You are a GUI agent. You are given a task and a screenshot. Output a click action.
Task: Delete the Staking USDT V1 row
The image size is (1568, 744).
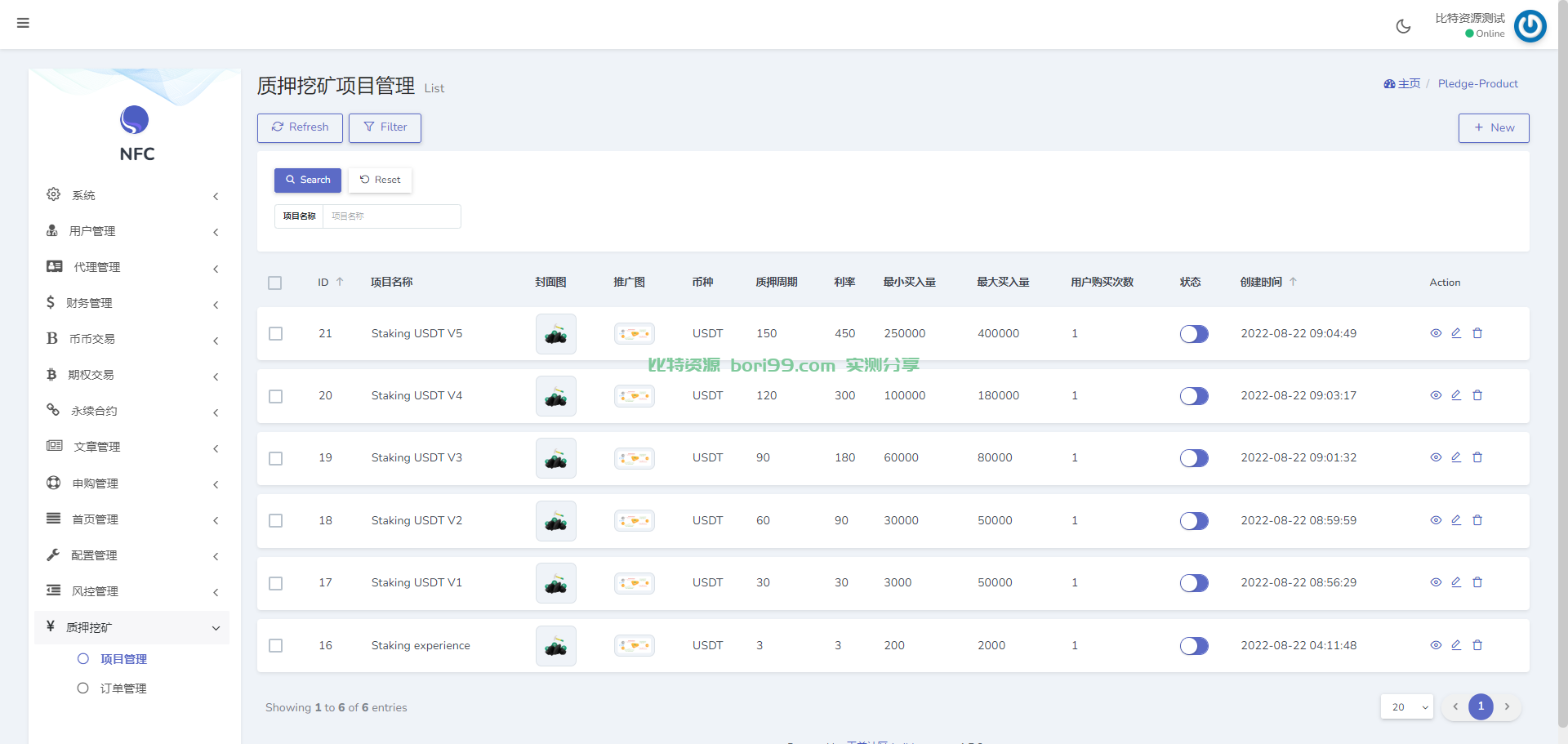1477,582
